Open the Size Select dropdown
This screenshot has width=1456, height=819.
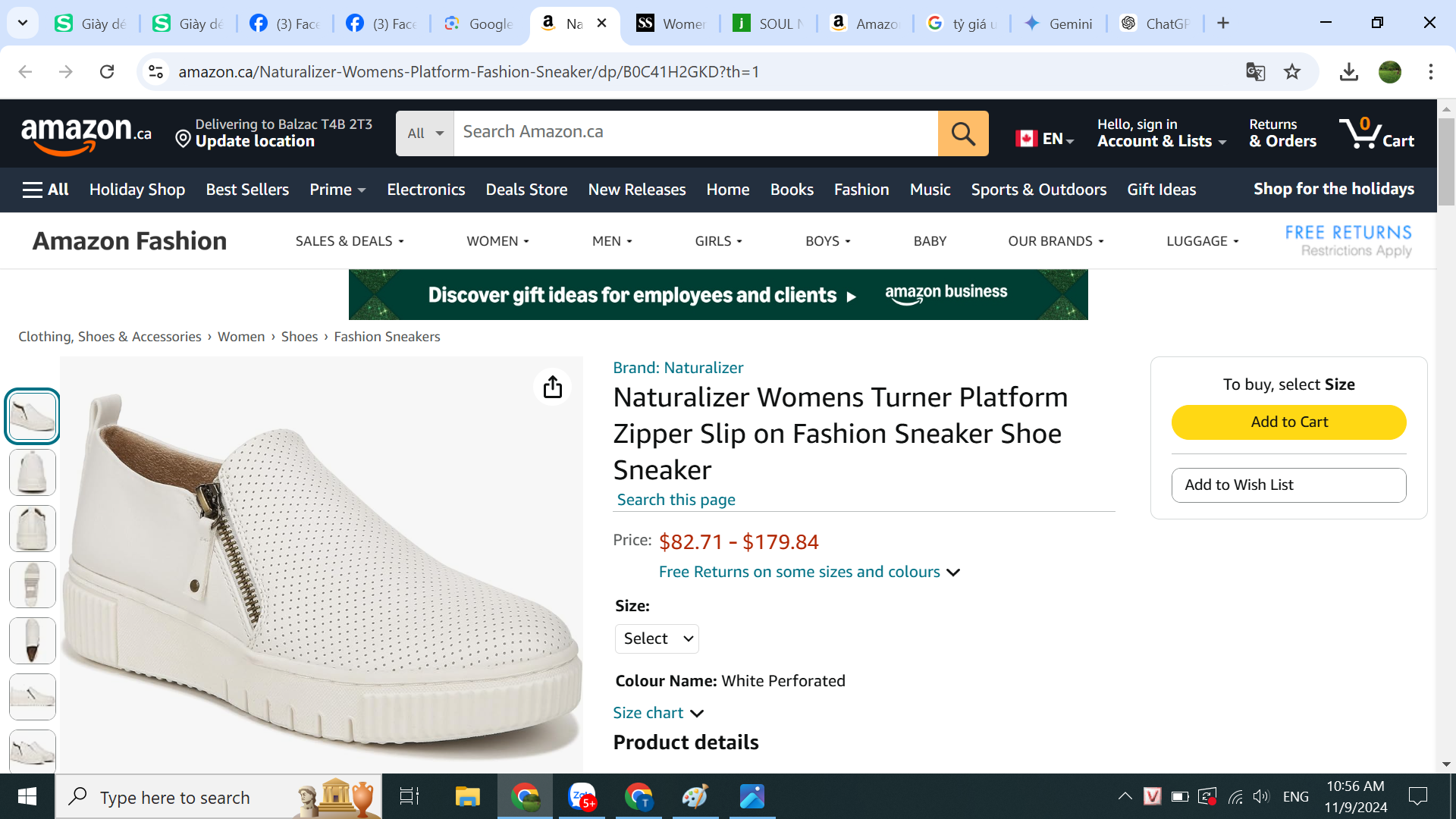pos(657,639)
